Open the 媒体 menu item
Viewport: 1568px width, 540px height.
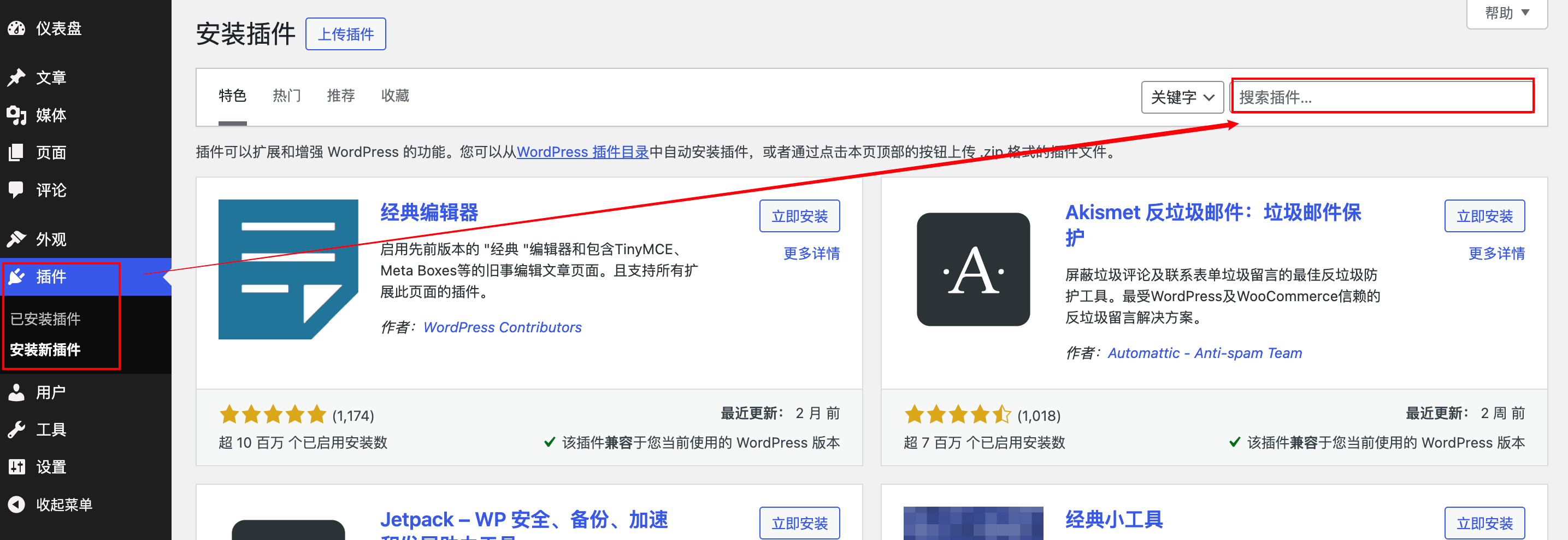(x=51, y=115)
